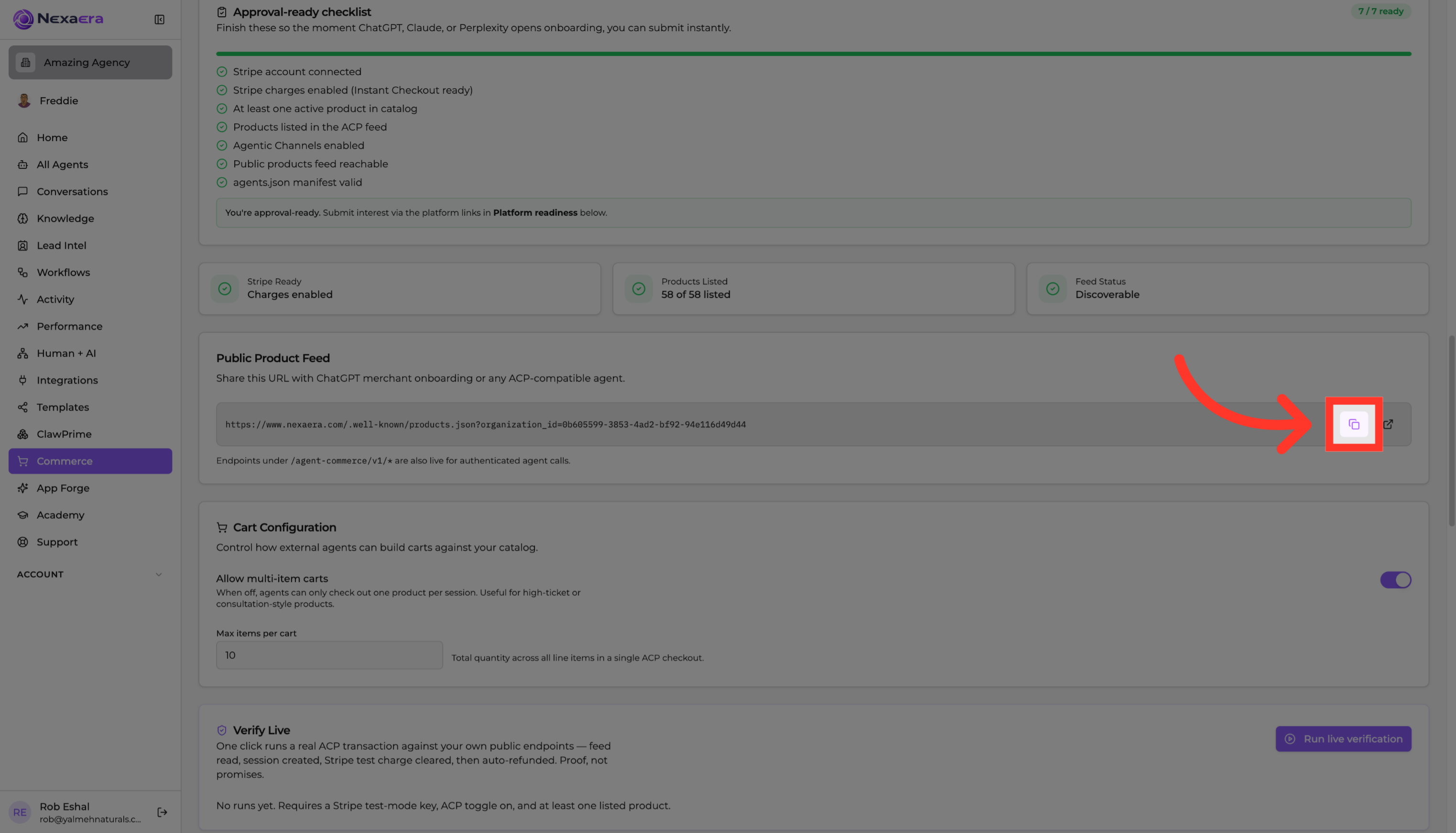Open the Amazing Agency organization switcher

[x=90, y=62]
